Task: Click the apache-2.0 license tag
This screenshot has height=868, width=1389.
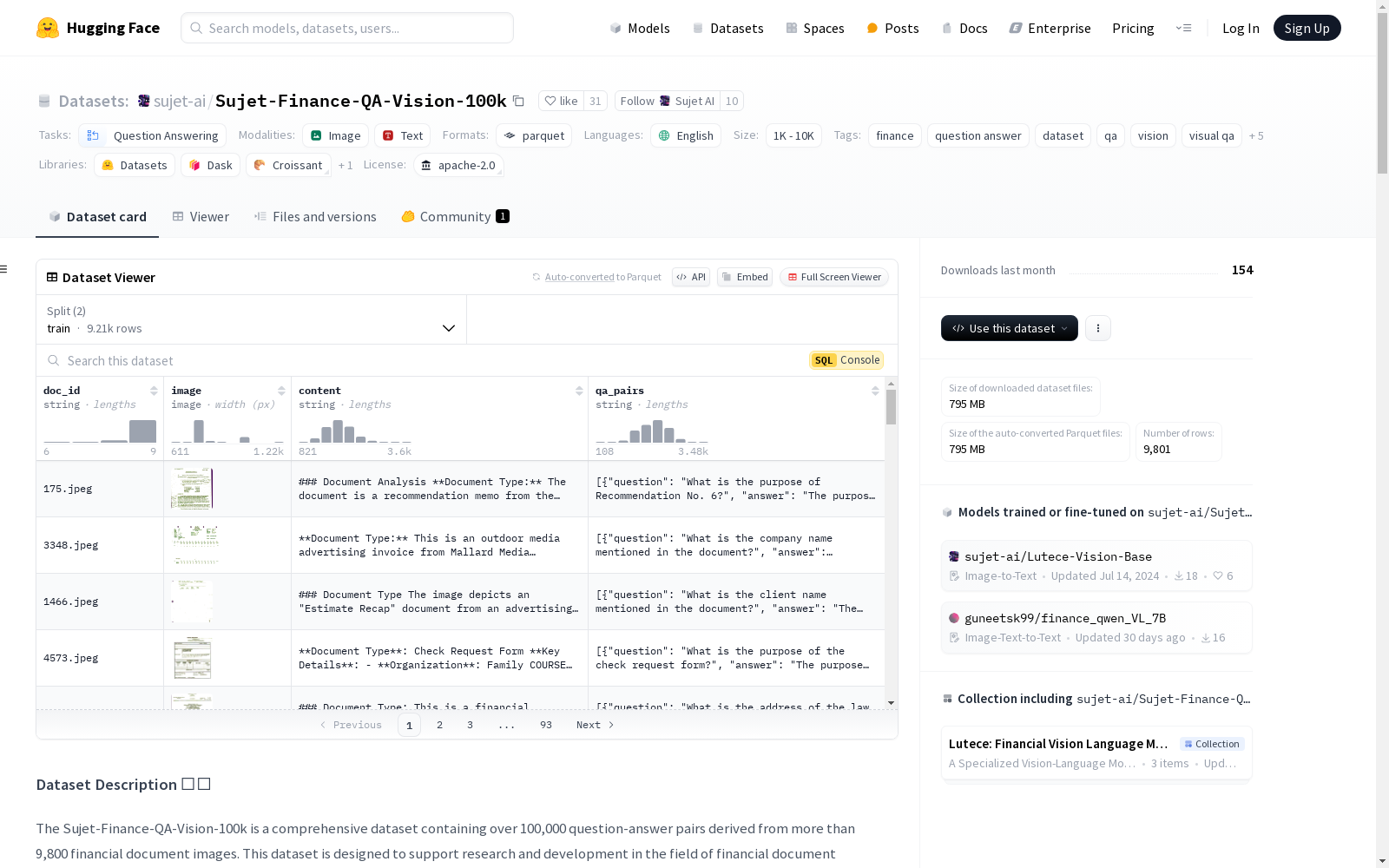Action: coord(458,165)
